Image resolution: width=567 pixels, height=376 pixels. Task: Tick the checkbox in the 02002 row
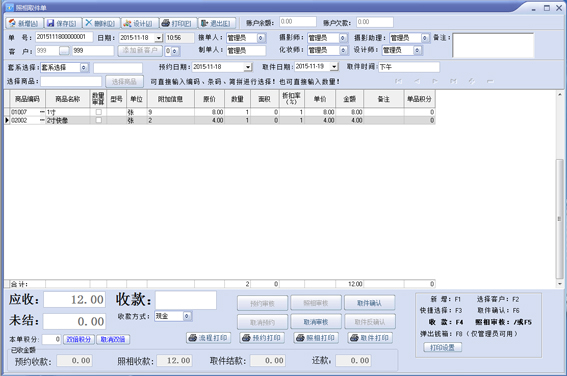[x=98, y=120]
